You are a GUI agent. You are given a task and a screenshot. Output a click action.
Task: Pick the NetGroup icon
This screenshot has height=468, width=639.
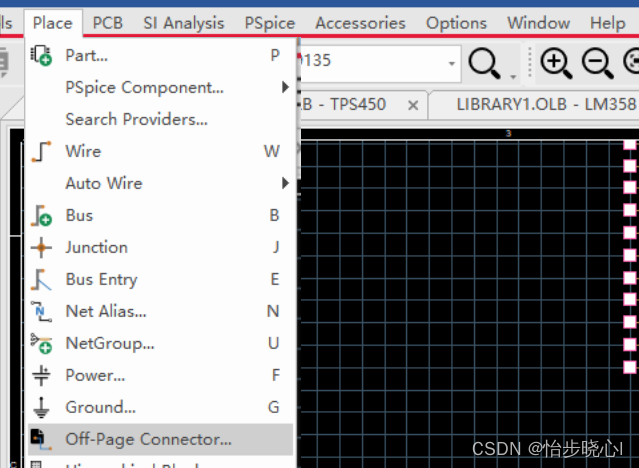click(41, 344)
